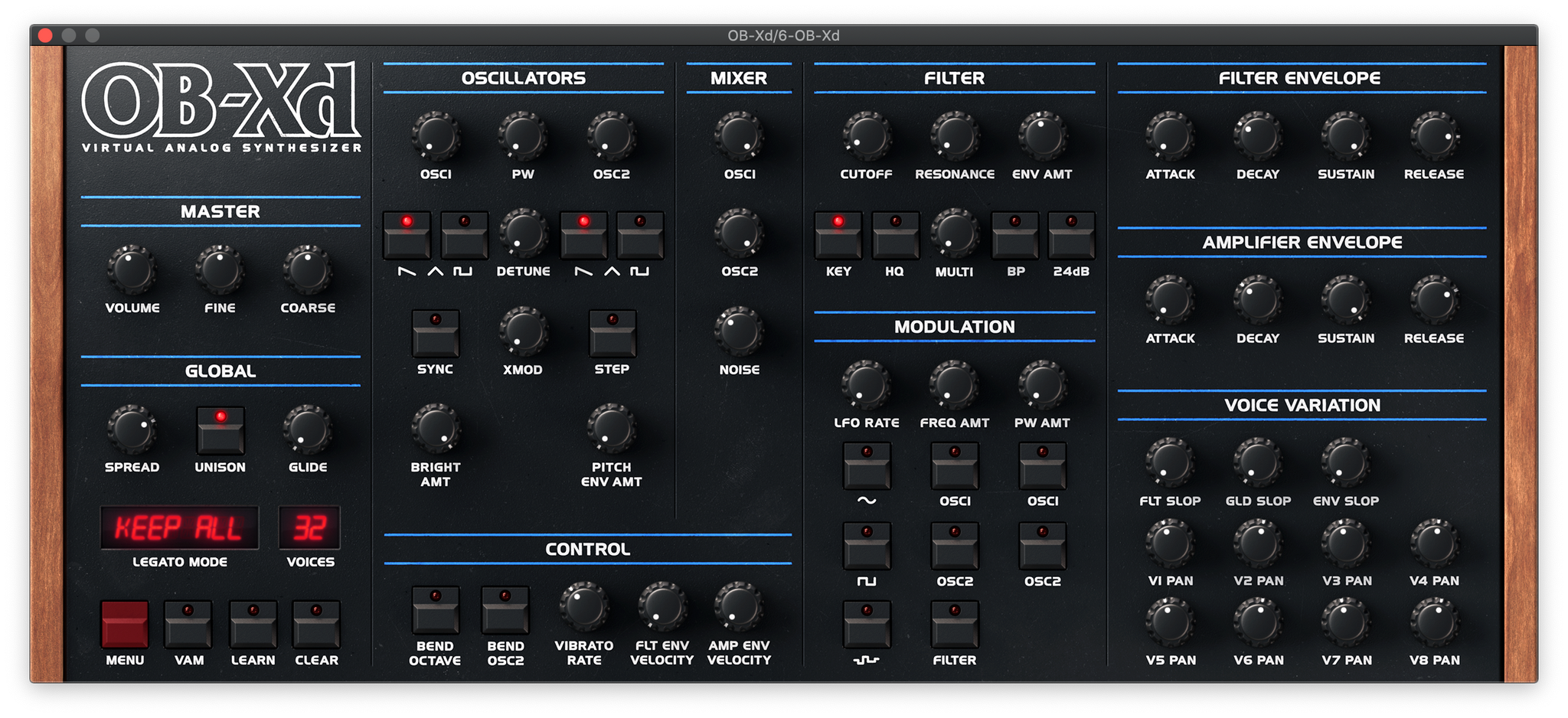Toggle the LFO square wave button
The height and width of the screenshot is (718, 1568).
[866, 547]
